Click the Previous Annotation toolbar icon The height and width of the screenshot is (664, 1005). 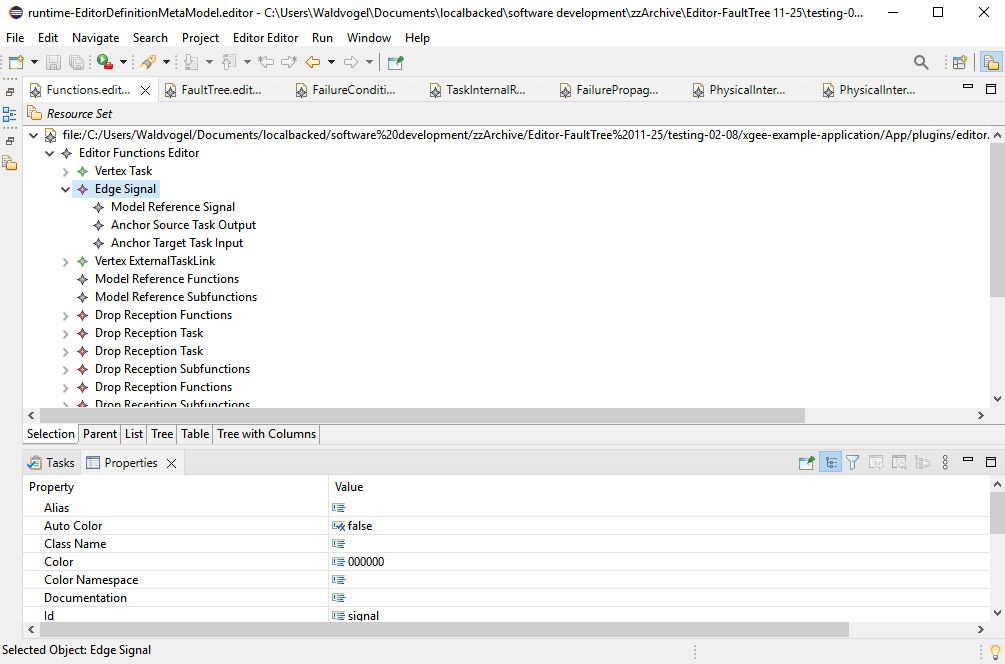(229, 62)
